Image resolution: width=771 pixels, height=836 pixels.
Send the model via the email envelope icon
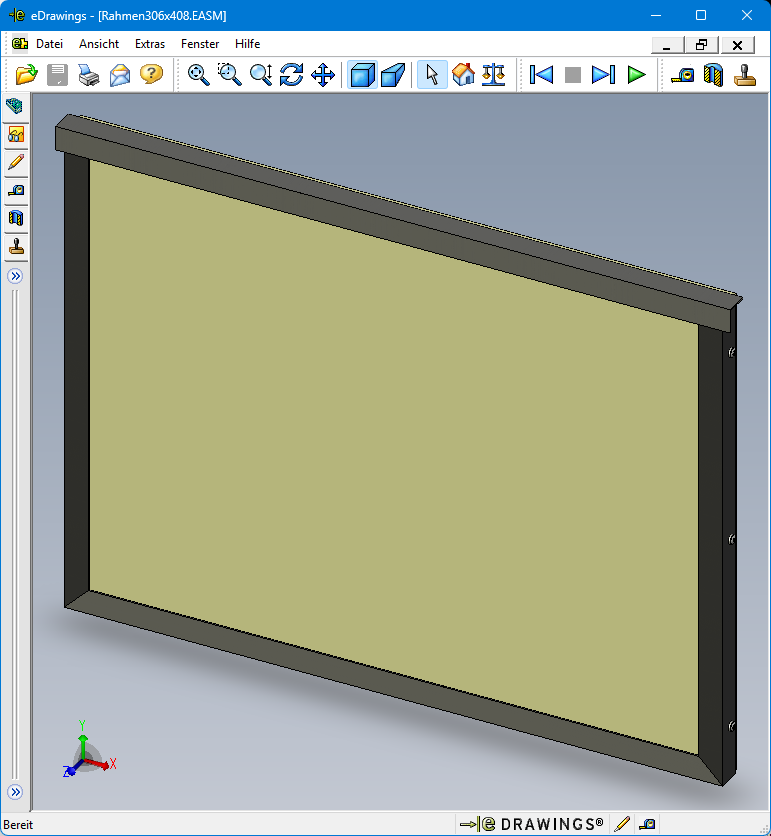click(120, 75)
